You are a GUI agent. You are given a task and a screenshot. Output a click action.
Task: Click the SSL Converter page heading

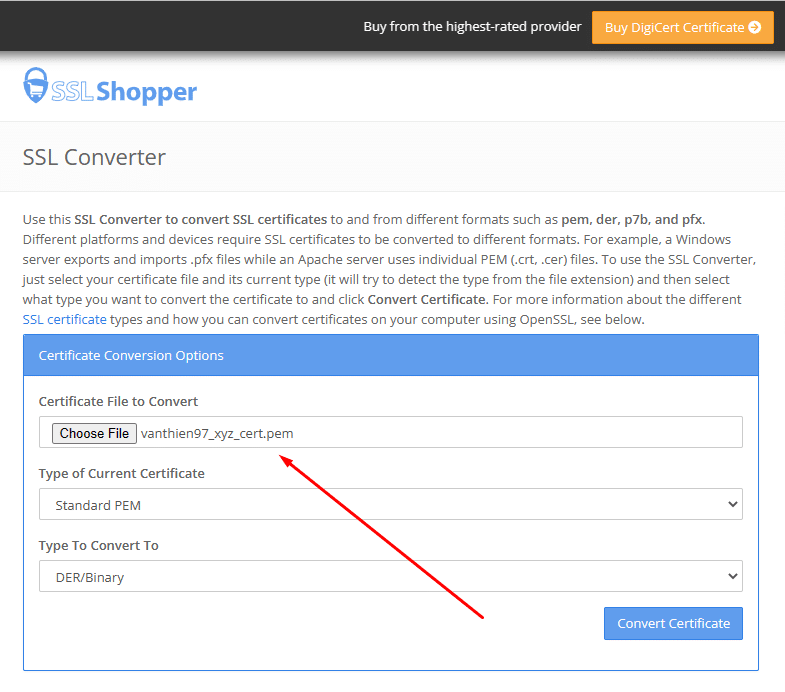point(94,157)
